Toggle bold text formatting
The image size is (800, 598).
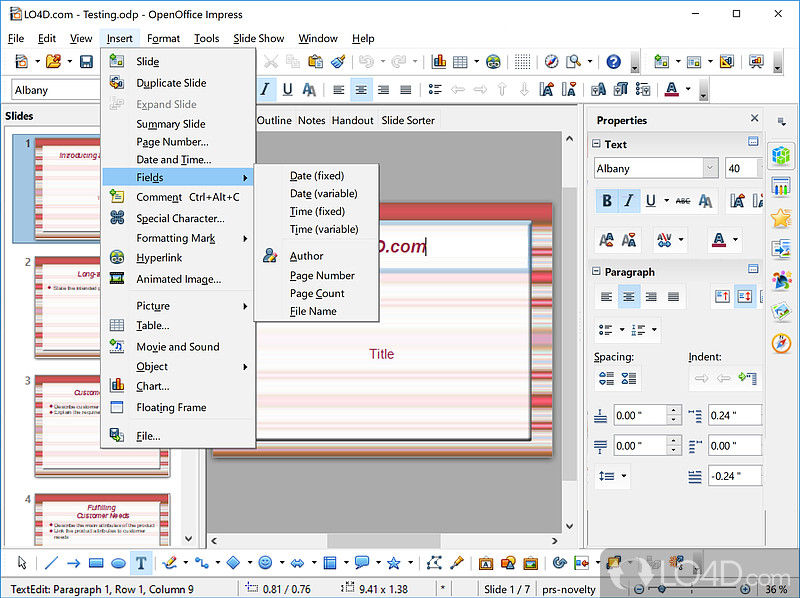[x=607, y=200]
